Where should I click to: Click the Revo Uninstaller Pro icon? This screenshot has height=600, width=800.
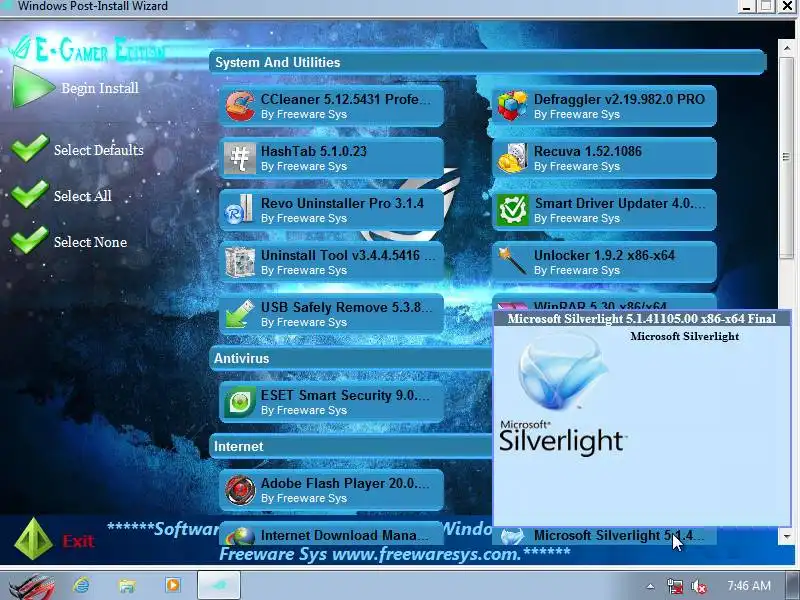[240, 210]
